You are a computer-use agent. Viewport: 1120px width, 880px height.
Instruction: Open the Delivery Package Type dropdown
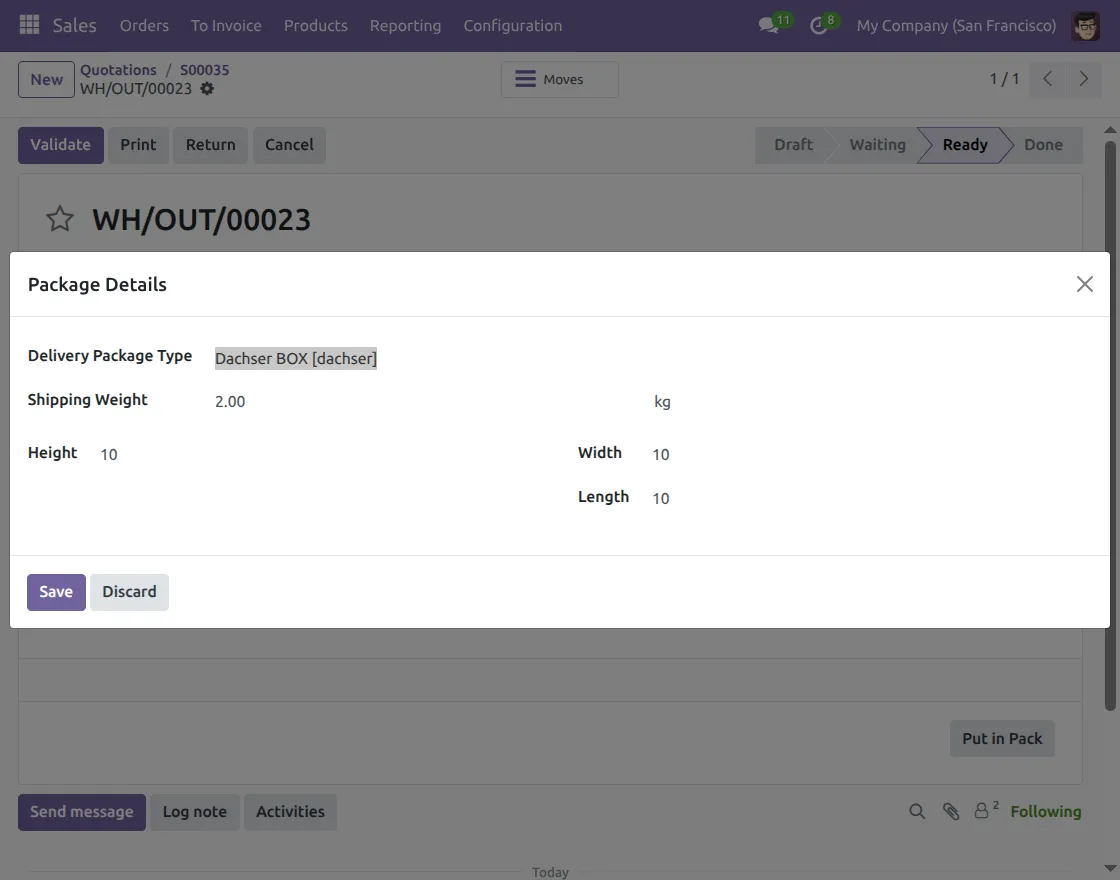tap(296, 359)
